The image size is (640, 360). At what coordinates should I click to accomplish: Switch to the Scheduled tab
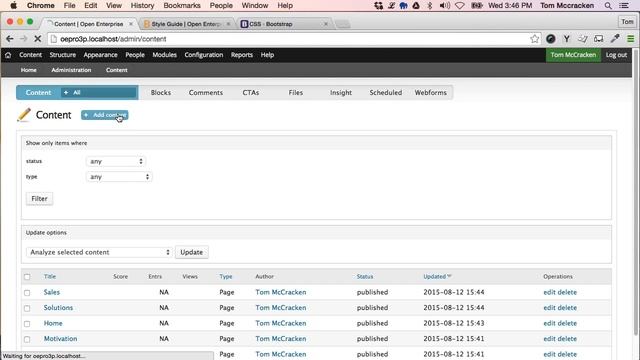coord(386,93)
